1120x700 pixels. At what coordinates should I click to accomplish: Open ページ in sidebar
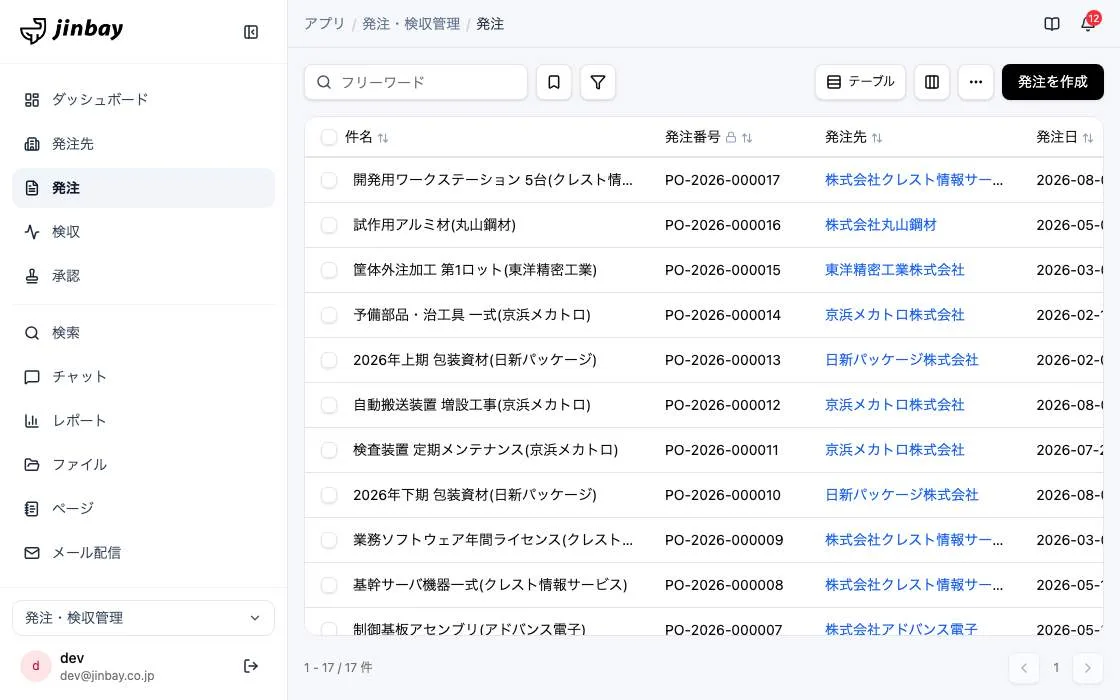[144, 509]
